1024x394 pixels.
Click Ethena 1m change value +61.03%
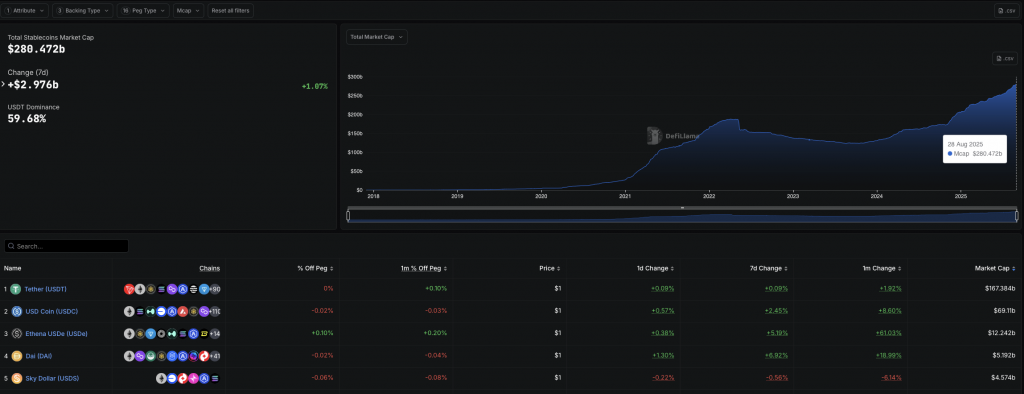click(889, 333)
